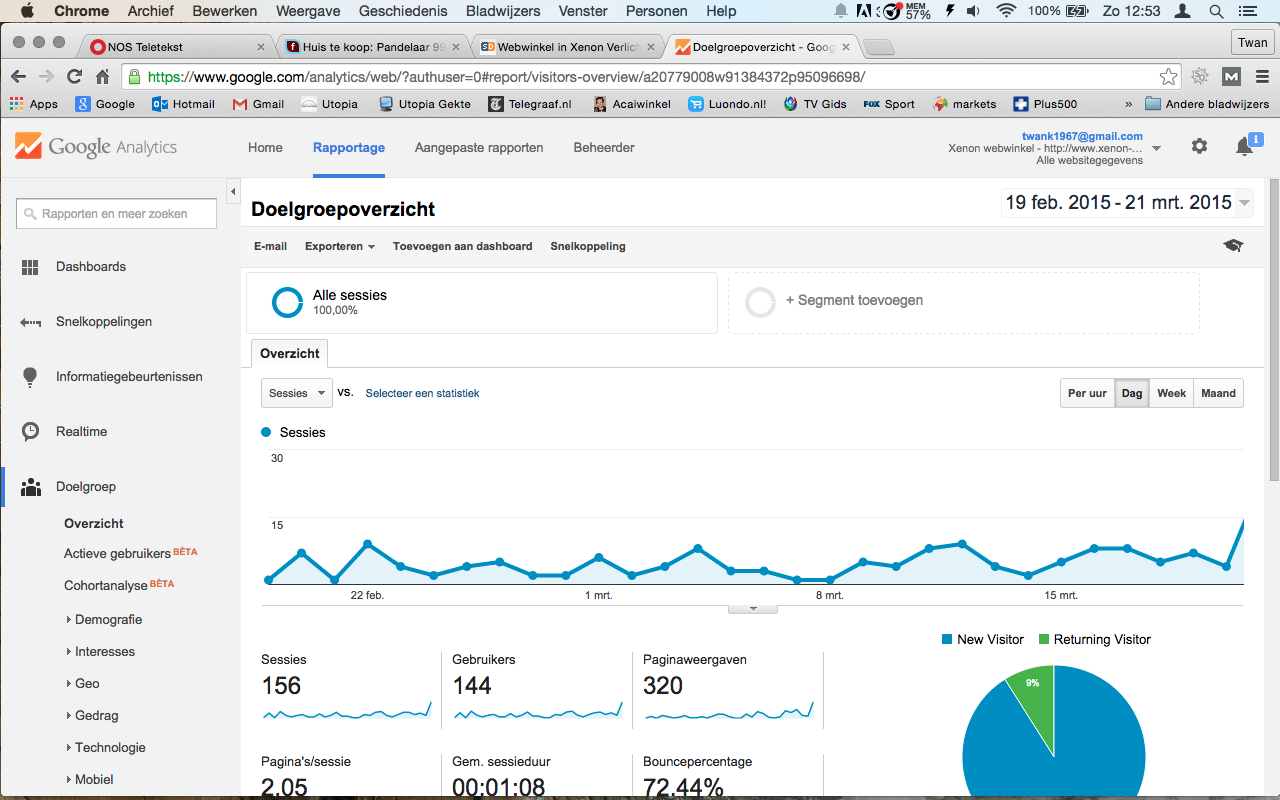Click the Rapporten en meer zoeken field
Image resolution: width=1280 pixels, height=800 pixels.
(x=116, y=214)
